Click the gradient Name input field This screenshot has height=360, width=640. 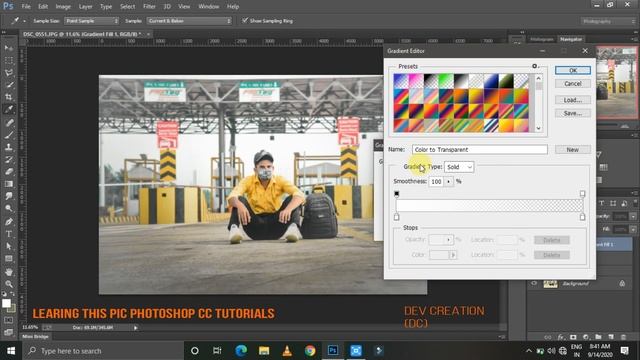click(480, 149)
